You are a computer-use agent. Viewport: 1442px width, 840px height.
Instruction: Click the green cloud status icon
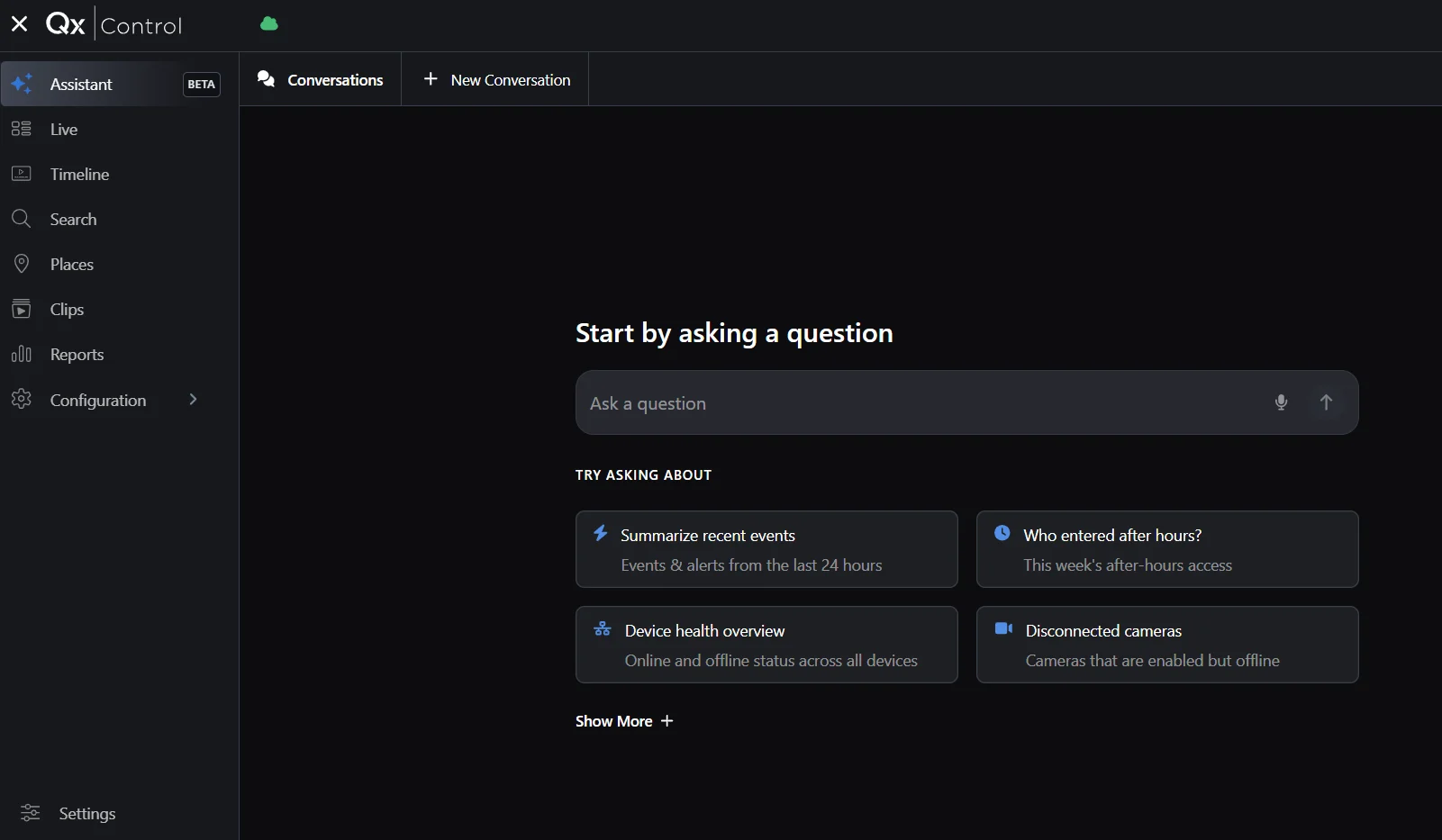[x=269, y=23]
